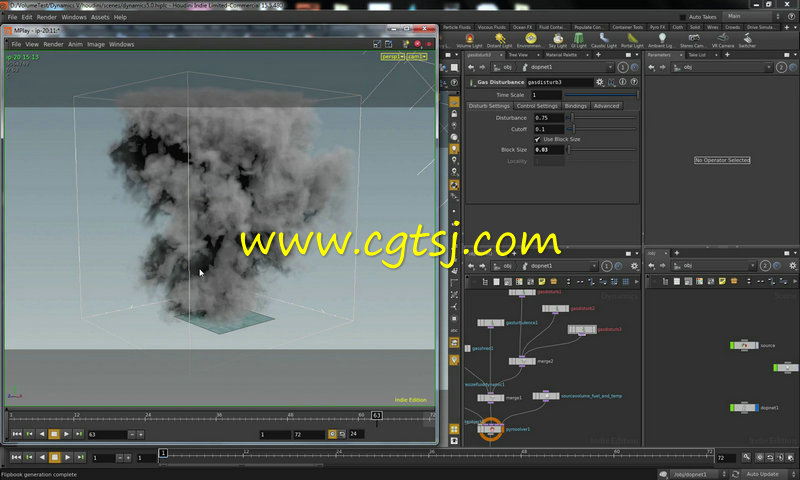Screen dimensions: 800x480
Task: Select the Environment Light shelf tool
Action: pos(531,40)
